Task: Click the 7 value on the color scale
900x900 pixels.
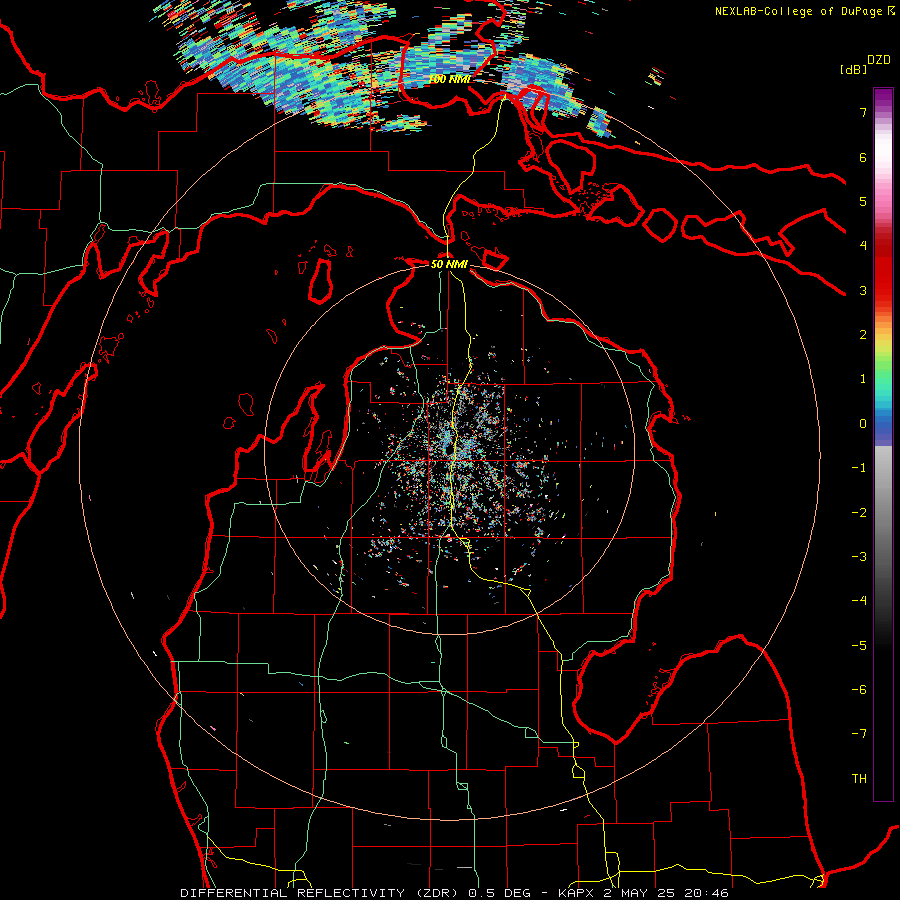Action: (863, 112)
